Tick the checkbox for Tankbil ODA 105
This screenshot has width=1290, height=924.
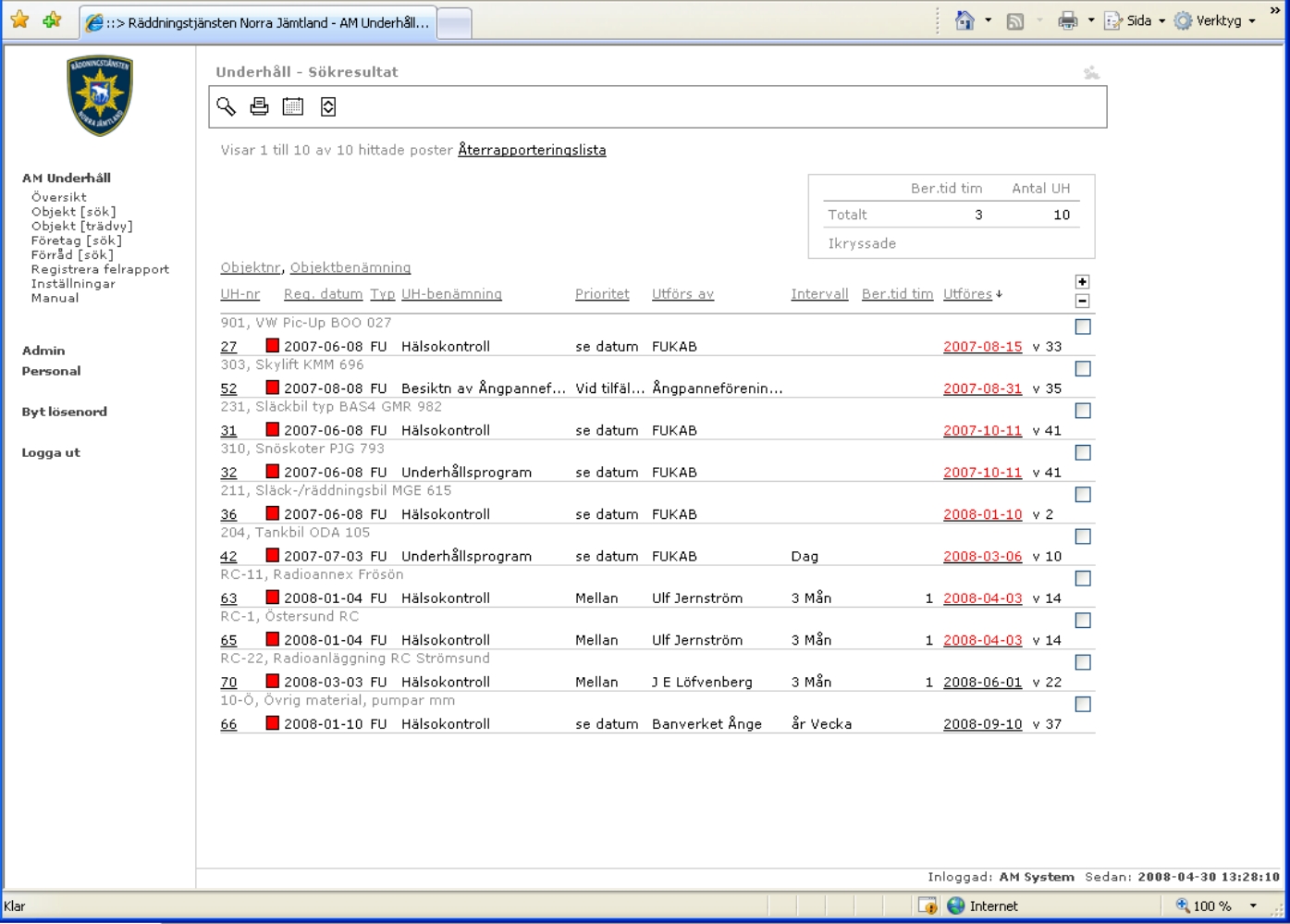(x=1083, y=536)
